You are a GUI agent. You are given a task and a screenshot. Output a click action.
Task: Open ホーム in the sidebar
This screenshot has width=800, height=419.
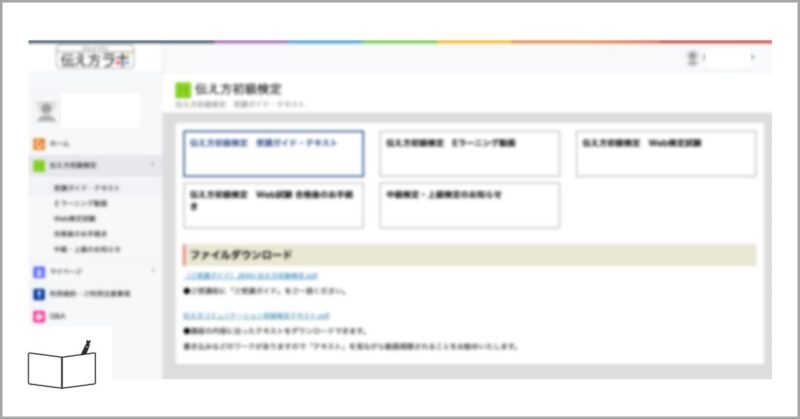coord(60,144)
